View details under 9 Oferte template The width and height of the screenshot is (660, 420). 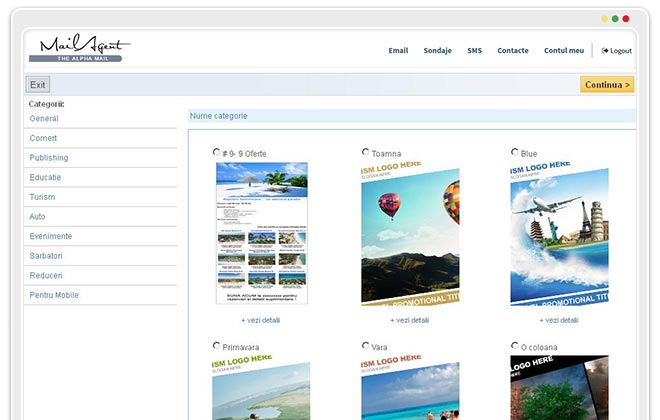(x=261, y=320)
